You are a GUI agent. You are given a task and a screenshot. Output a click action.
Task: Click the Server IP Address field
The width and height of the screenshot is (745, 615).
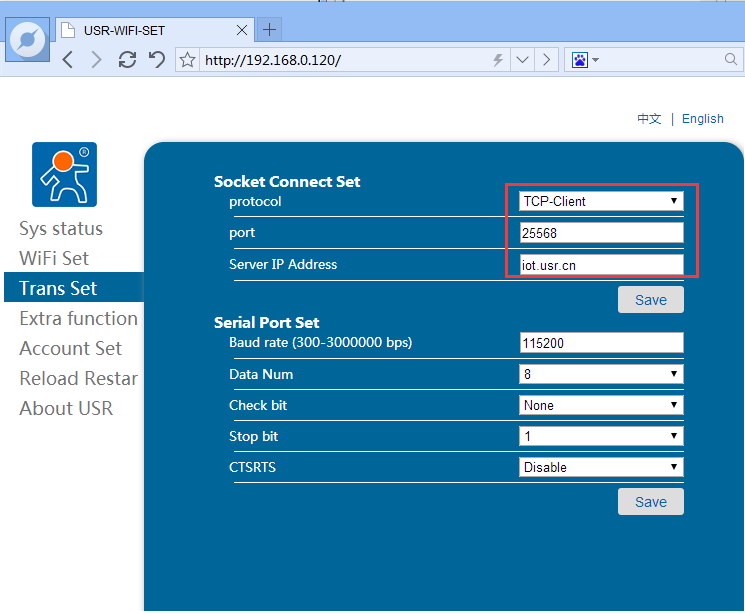pos(601,264)
